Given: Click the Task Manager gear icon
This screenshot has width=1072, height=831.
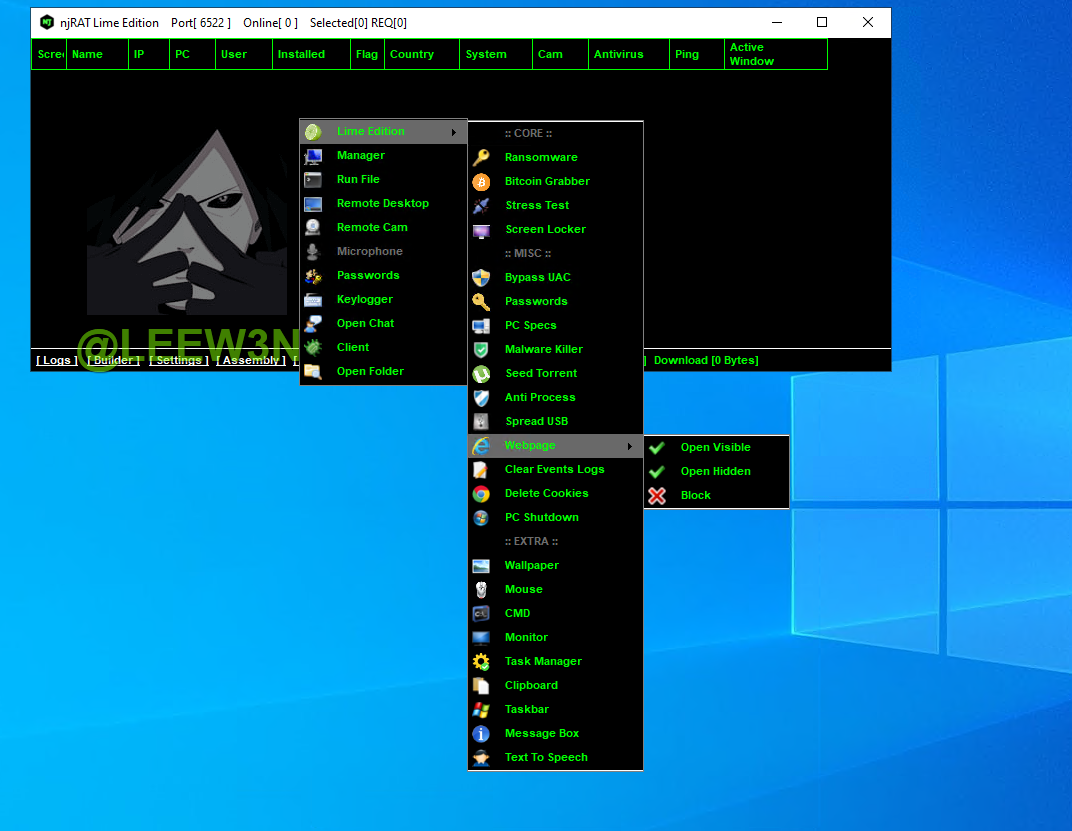Looking at the screenshot, I should (x=481, y=662).
